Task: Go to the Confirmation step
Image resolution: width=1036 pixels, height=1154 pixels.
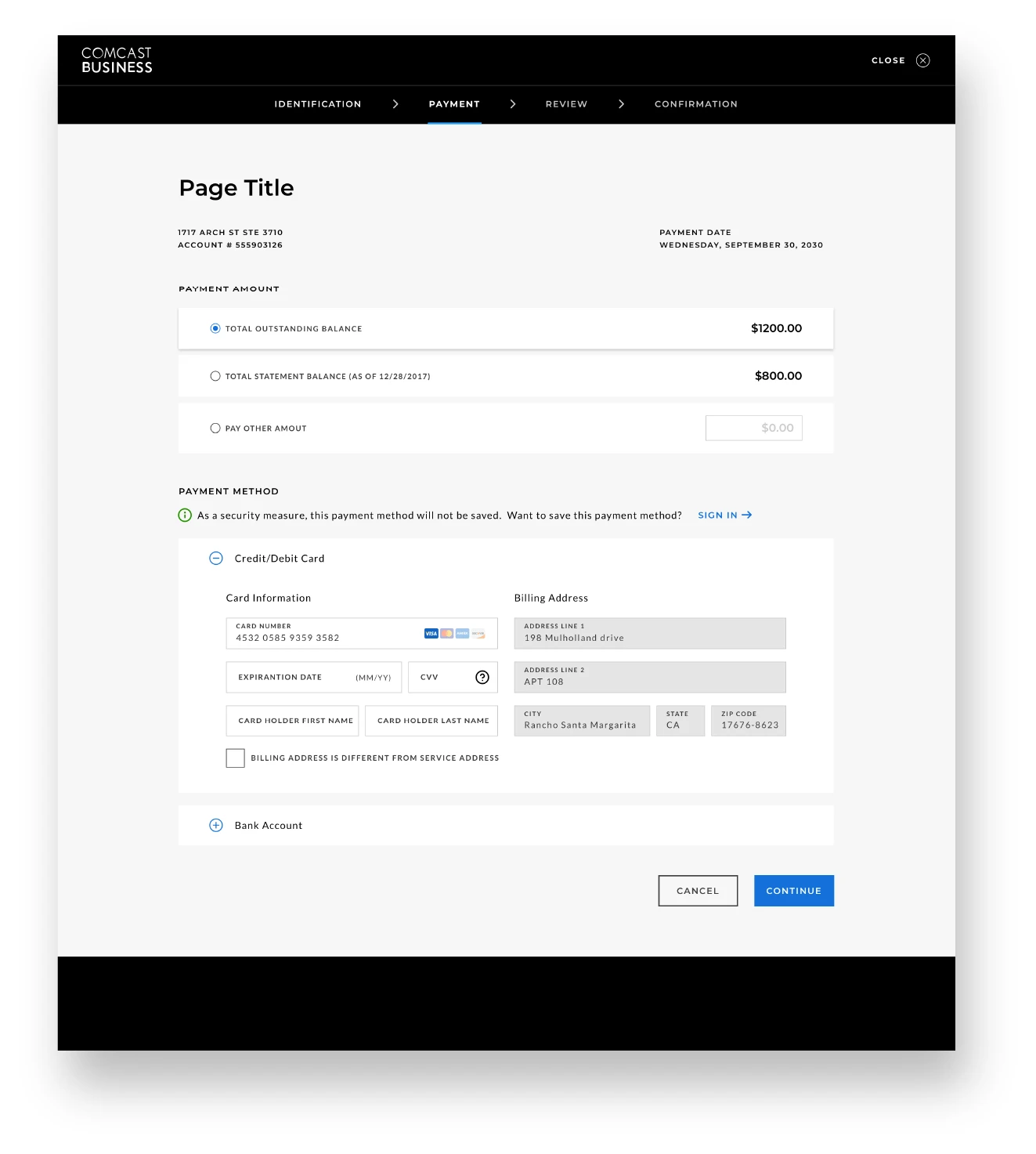Action: [696, 104]
